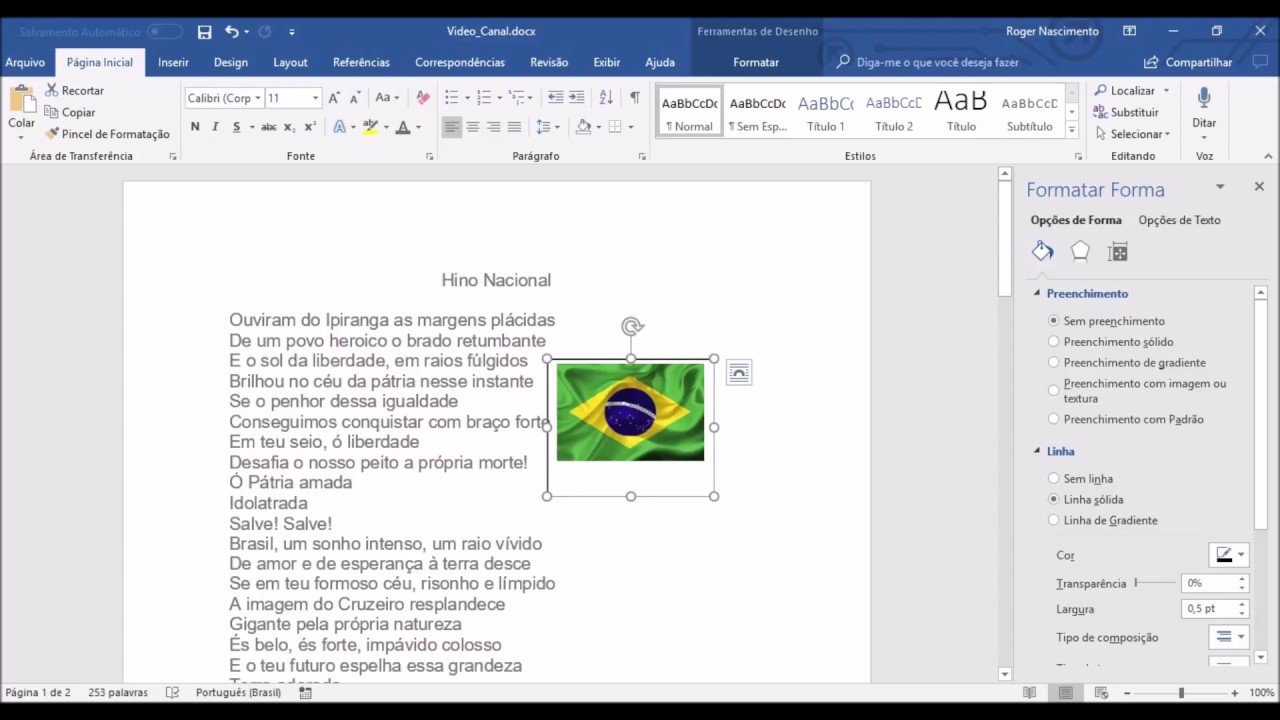Switch to Inserir ribbon tab
Screen dimensions: 1280x720
(x=173, y=62)
